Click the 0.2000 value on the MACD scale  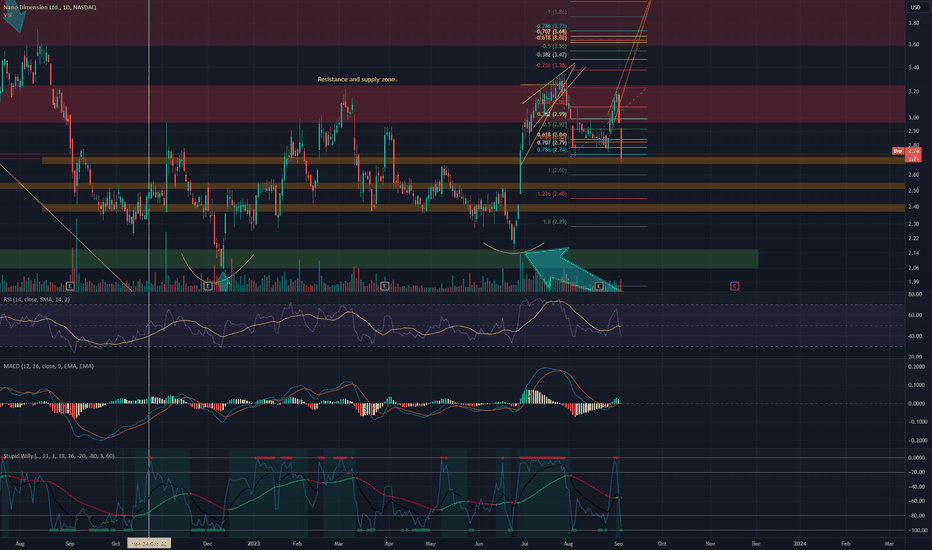pyautogui.click(x=917, y=366)
